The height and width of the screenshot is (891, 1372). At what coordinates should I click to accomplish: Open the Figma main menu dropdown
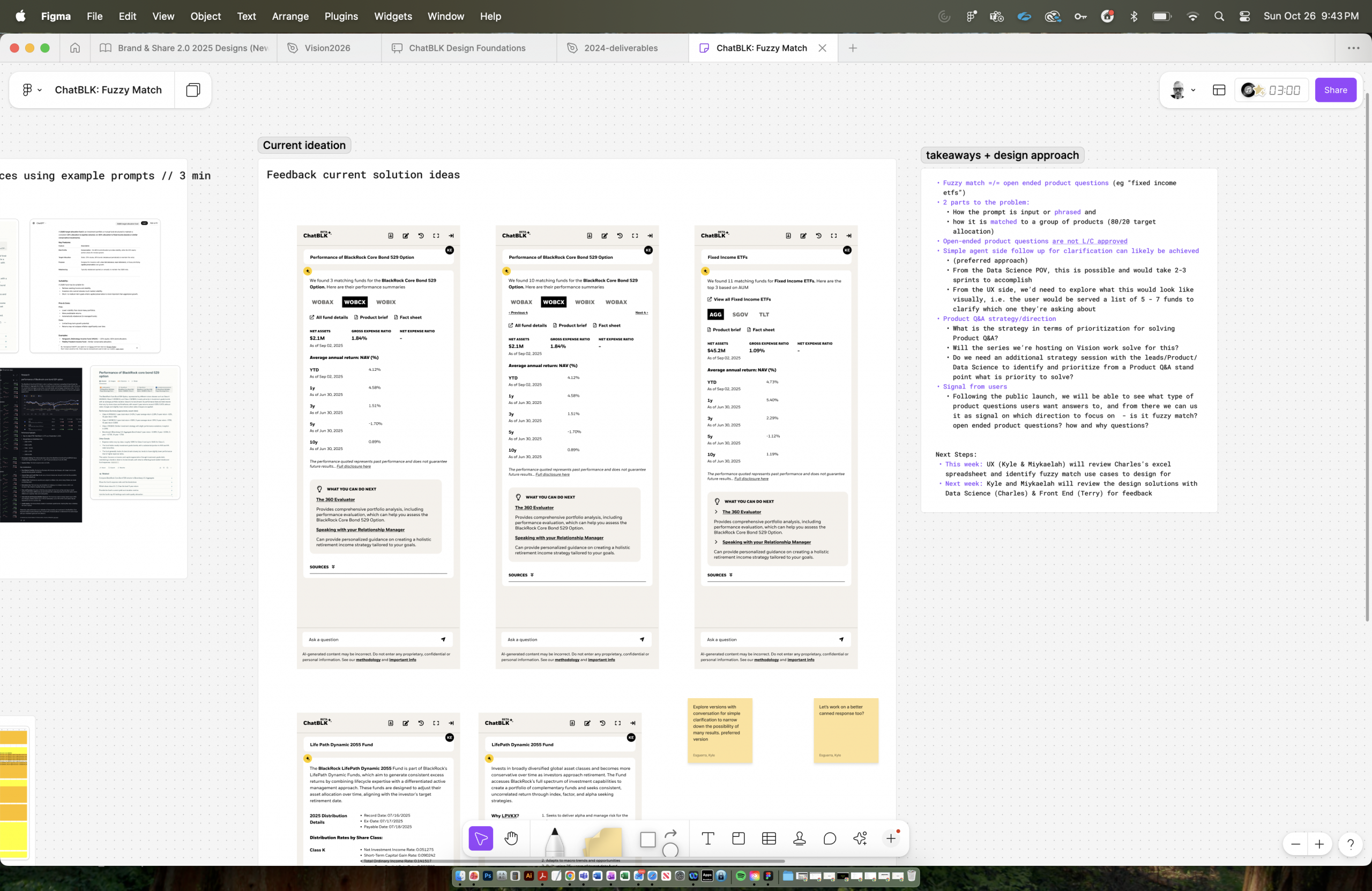32,90
